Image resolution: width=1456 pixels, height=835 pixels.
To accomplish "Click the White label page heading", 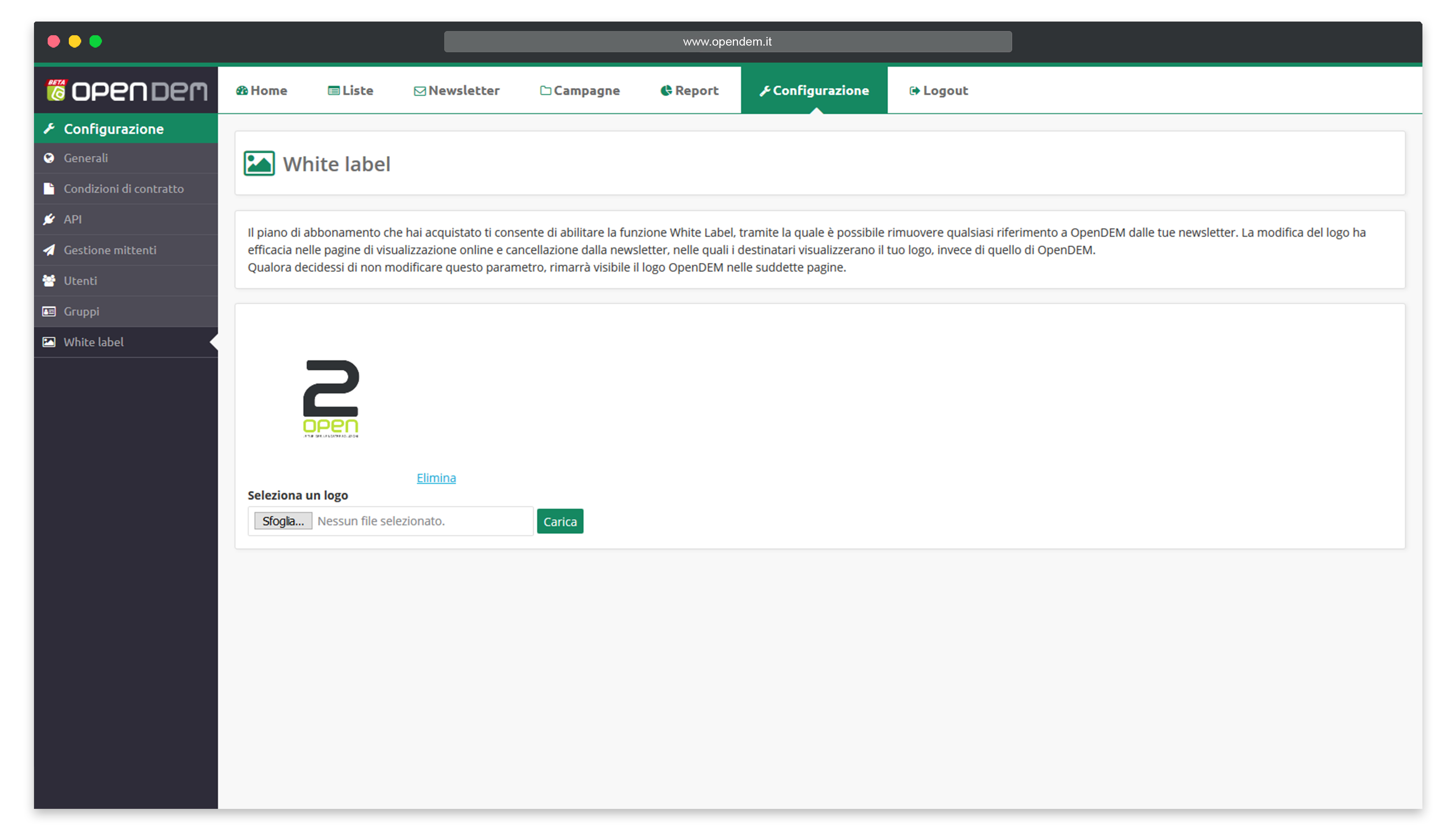I will 337,164.
